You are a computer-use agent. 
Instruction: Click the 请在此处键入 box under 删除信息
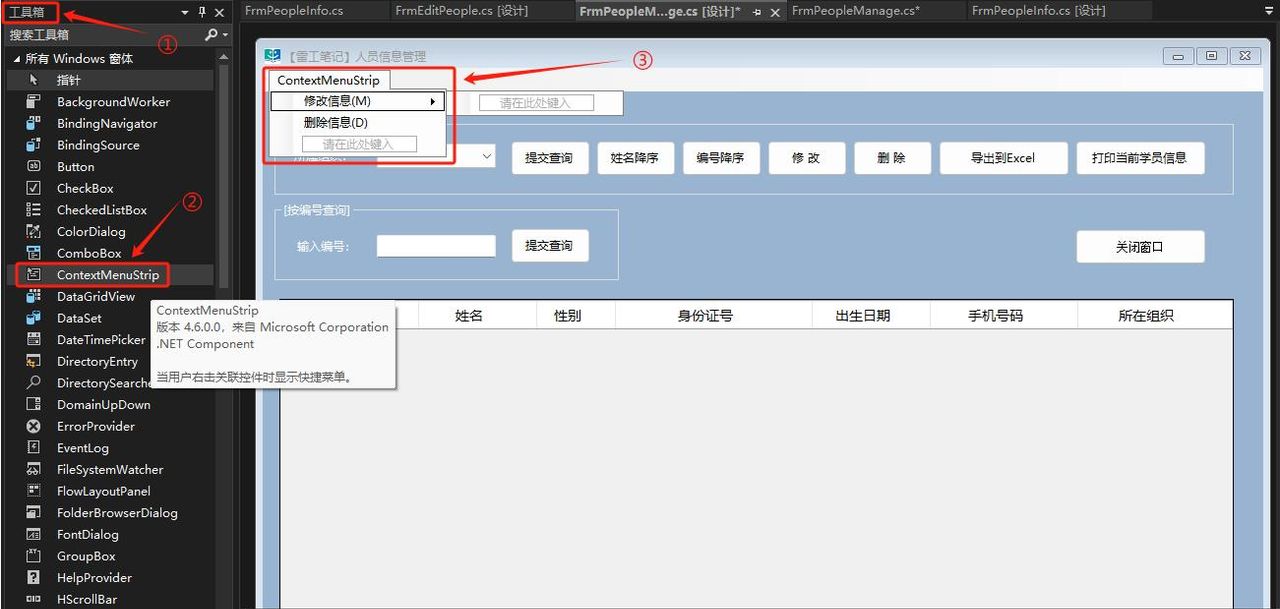coord(359,144)
